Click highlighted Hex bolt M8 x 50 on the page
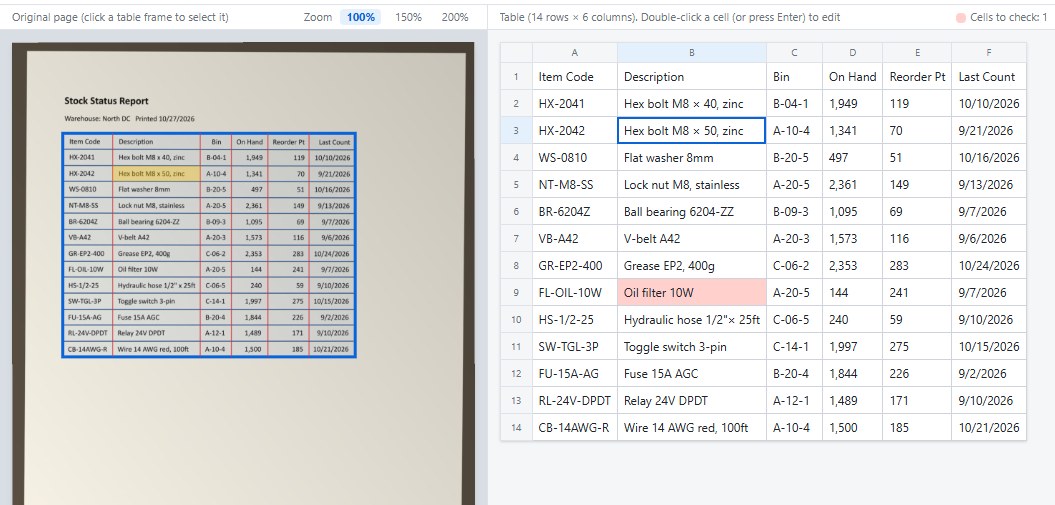The width and height of the screenshot is (1055, 505). 156,173
